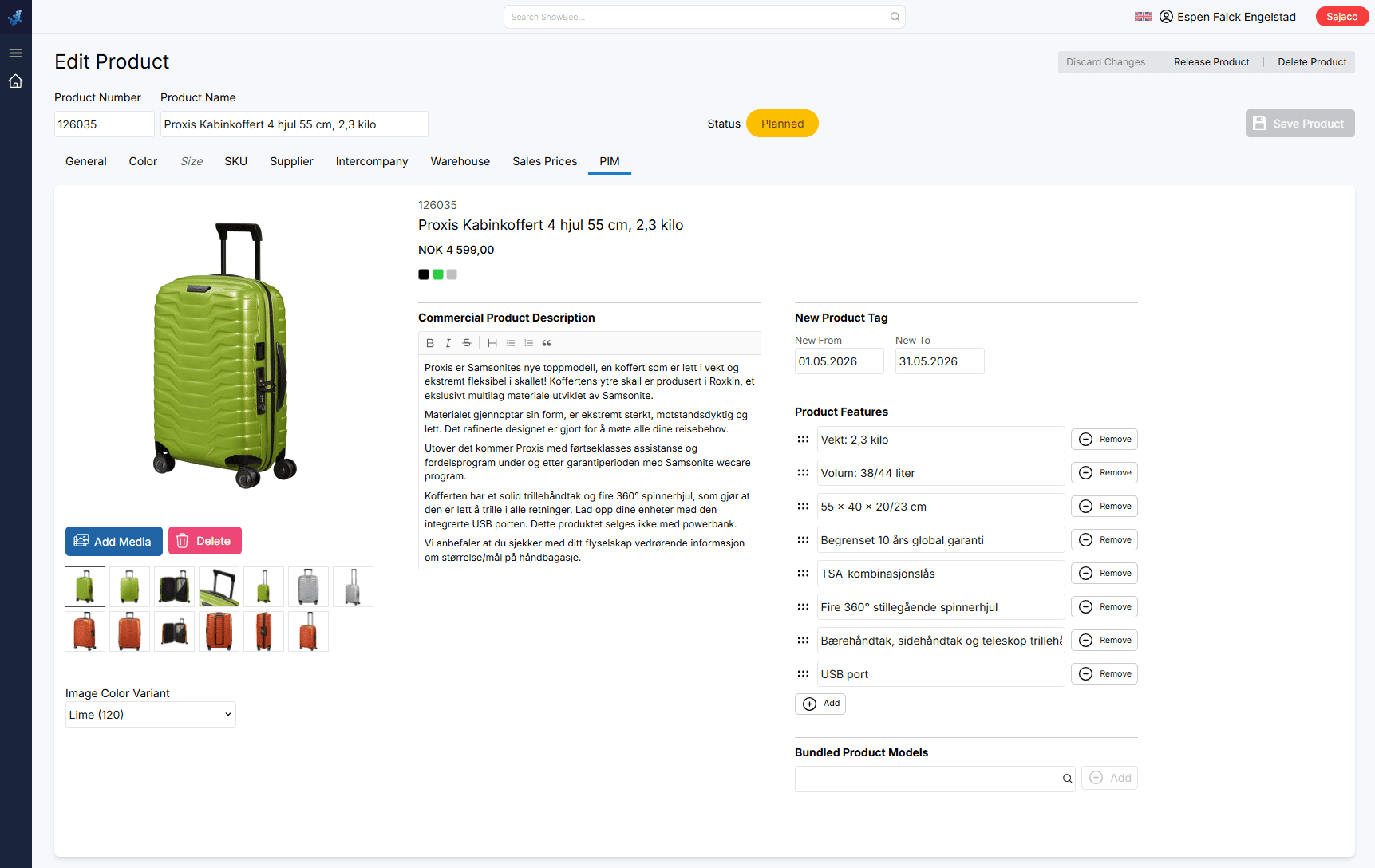This screenshot has width=1375, height=868.
Task: Remove the 'USB port' feature
Action: 1104,674
